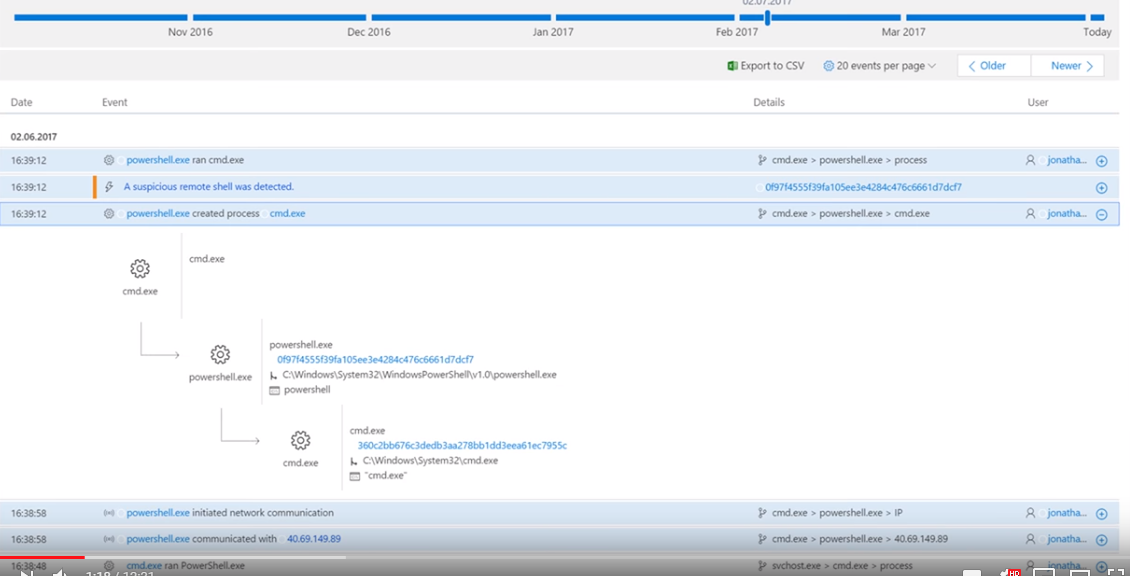1130x576 pixels.
Task: Click process-tree icon before 'cmd.exe > powershell.exe > IP'
Action: pyautogui.click(x=762, y=513)
